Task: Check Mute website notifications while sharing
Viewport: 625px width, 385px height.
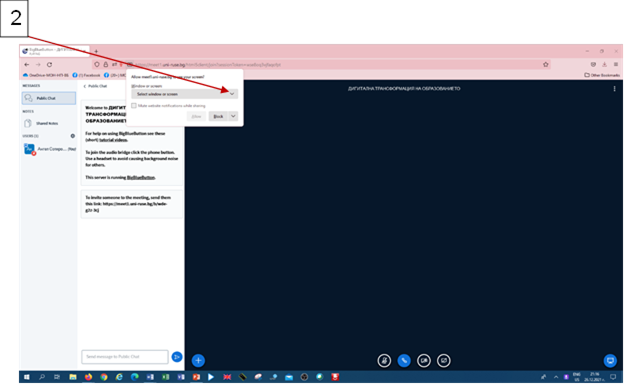Action: [x=134, y=106]
